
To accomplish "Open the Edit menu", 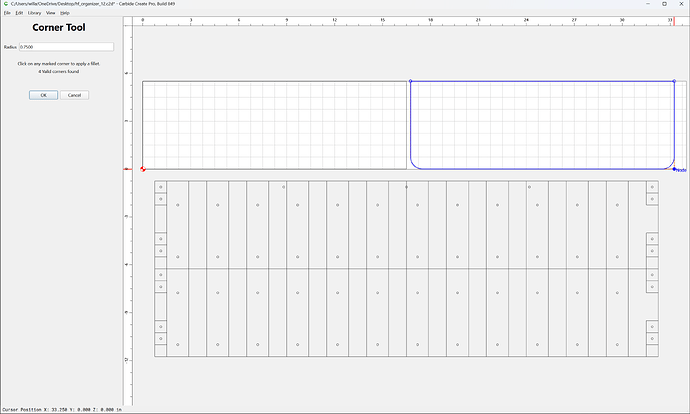I will tap(19, 13).
